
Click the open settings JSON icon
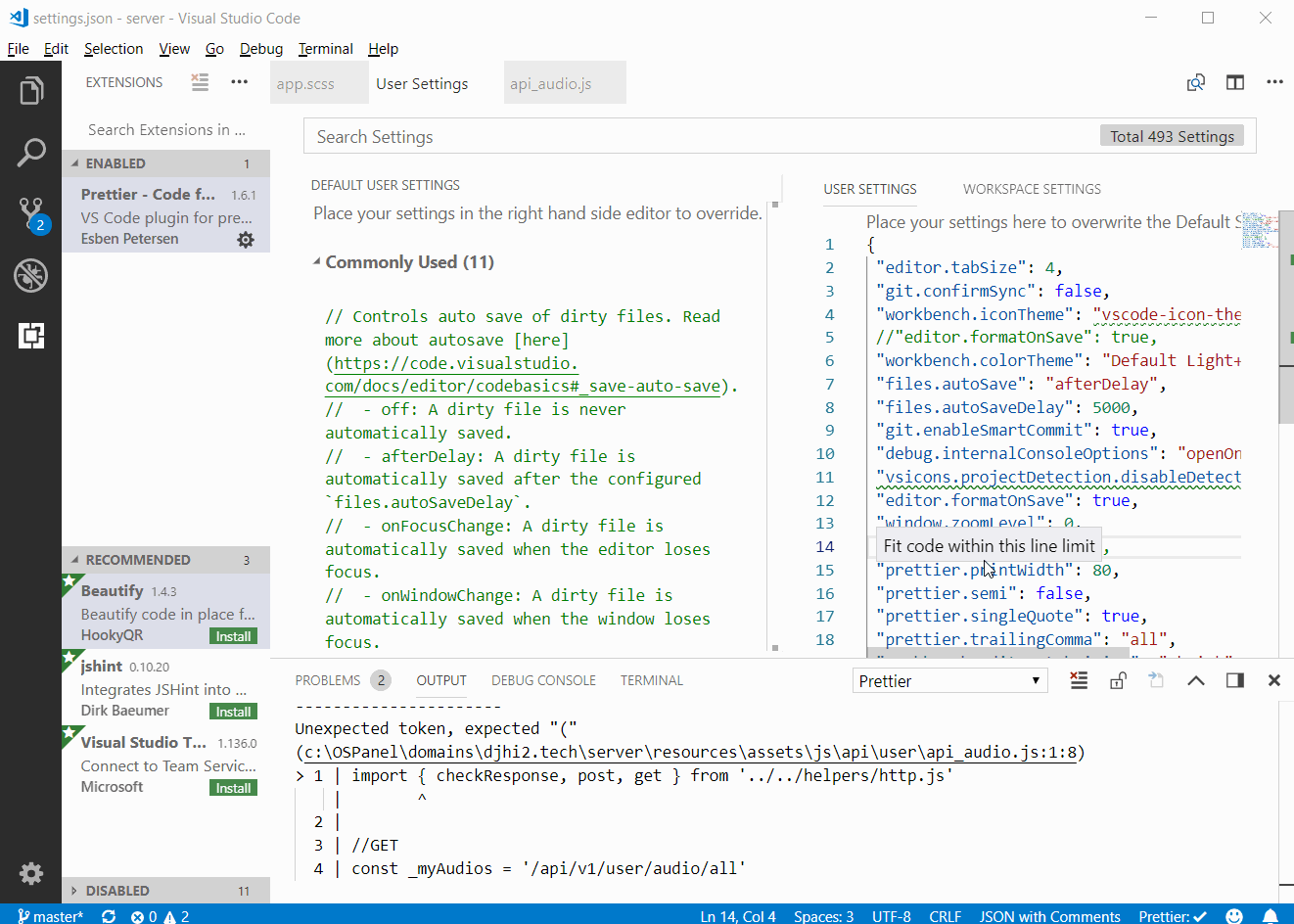(x=1196, y=83)
